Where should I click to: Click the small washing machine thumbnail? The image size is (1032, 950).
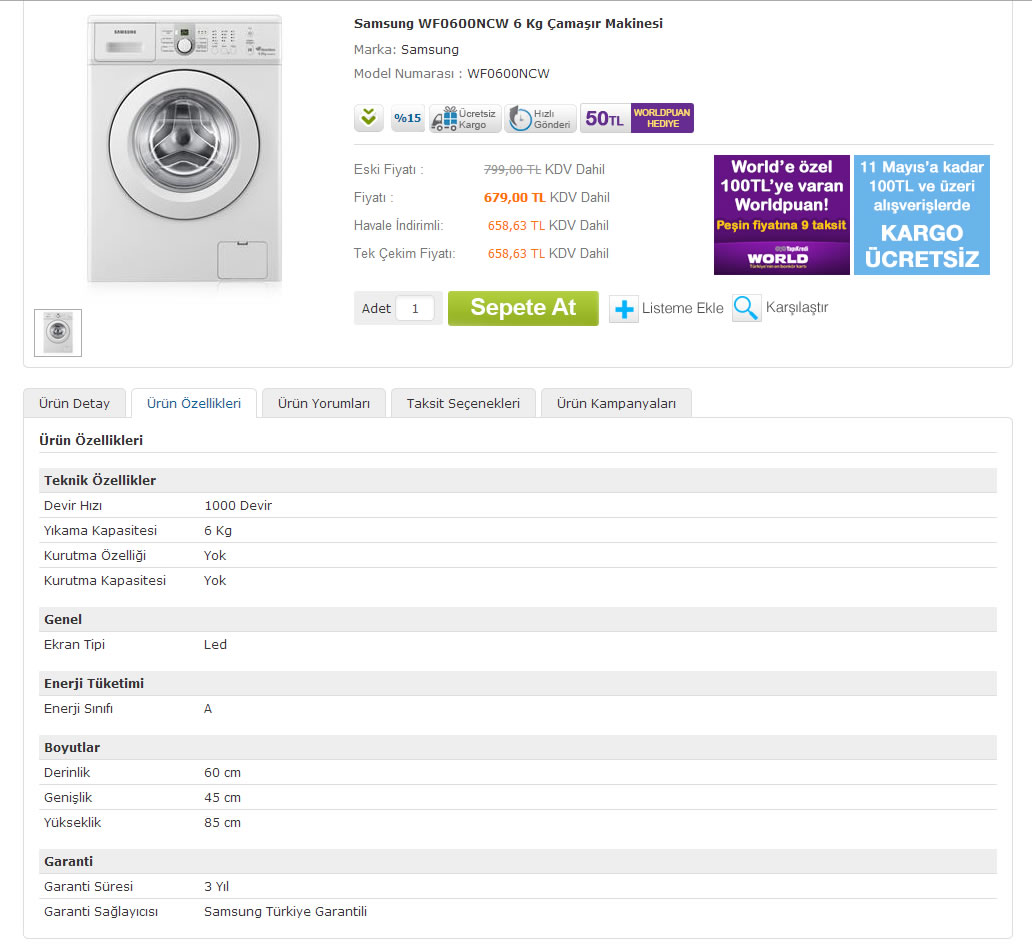point(58,333)
